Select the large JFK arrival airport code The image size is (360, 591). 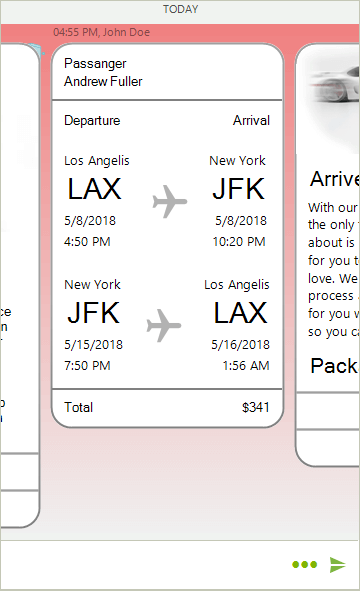[x=239, y=188]
